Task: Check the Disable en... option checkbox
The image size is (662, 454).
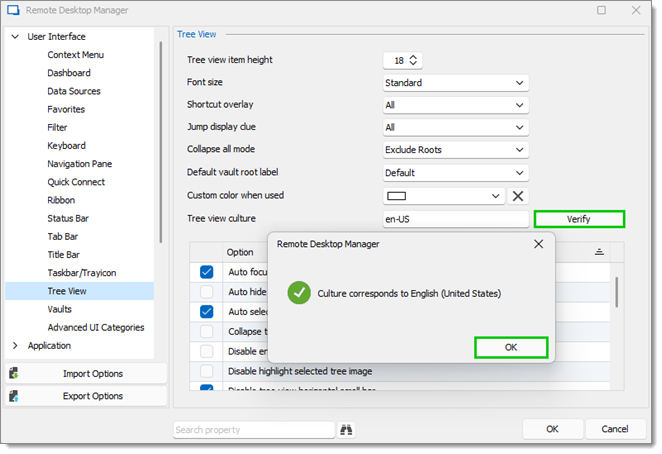Action: tap(206, 351)
